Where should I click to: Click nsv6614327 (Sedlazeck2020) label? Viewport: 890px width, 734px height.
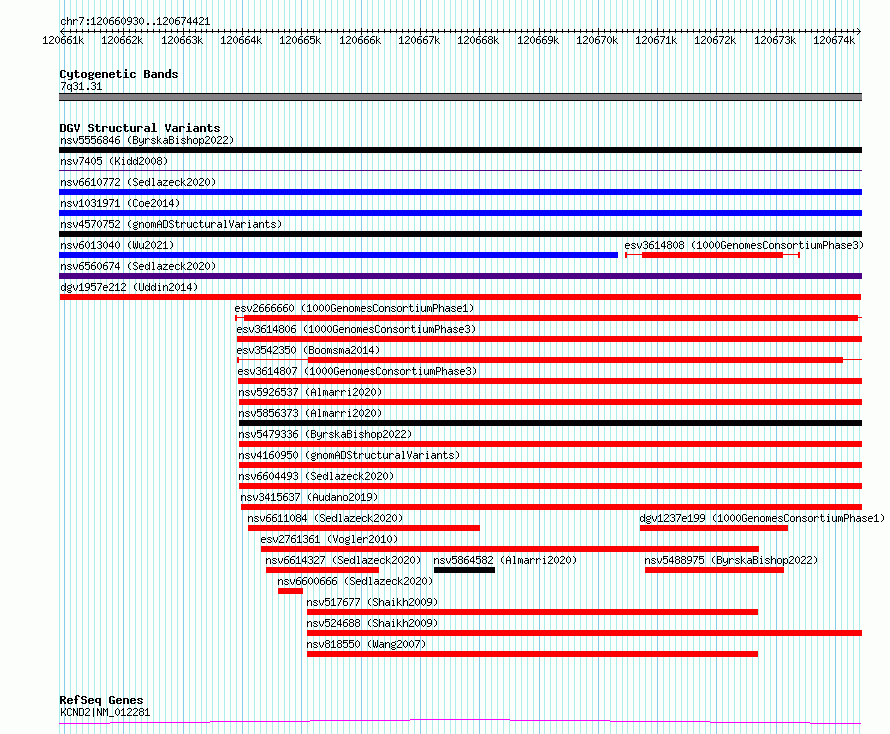(x=343, y=560)
